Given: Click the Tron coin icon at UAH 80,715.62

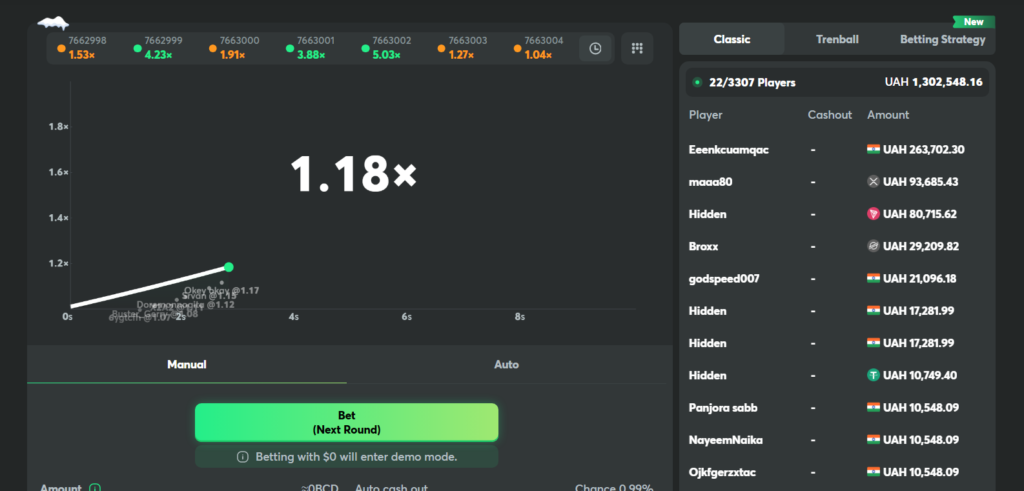Looking at the screenshot, I should (x=874, y=214).
